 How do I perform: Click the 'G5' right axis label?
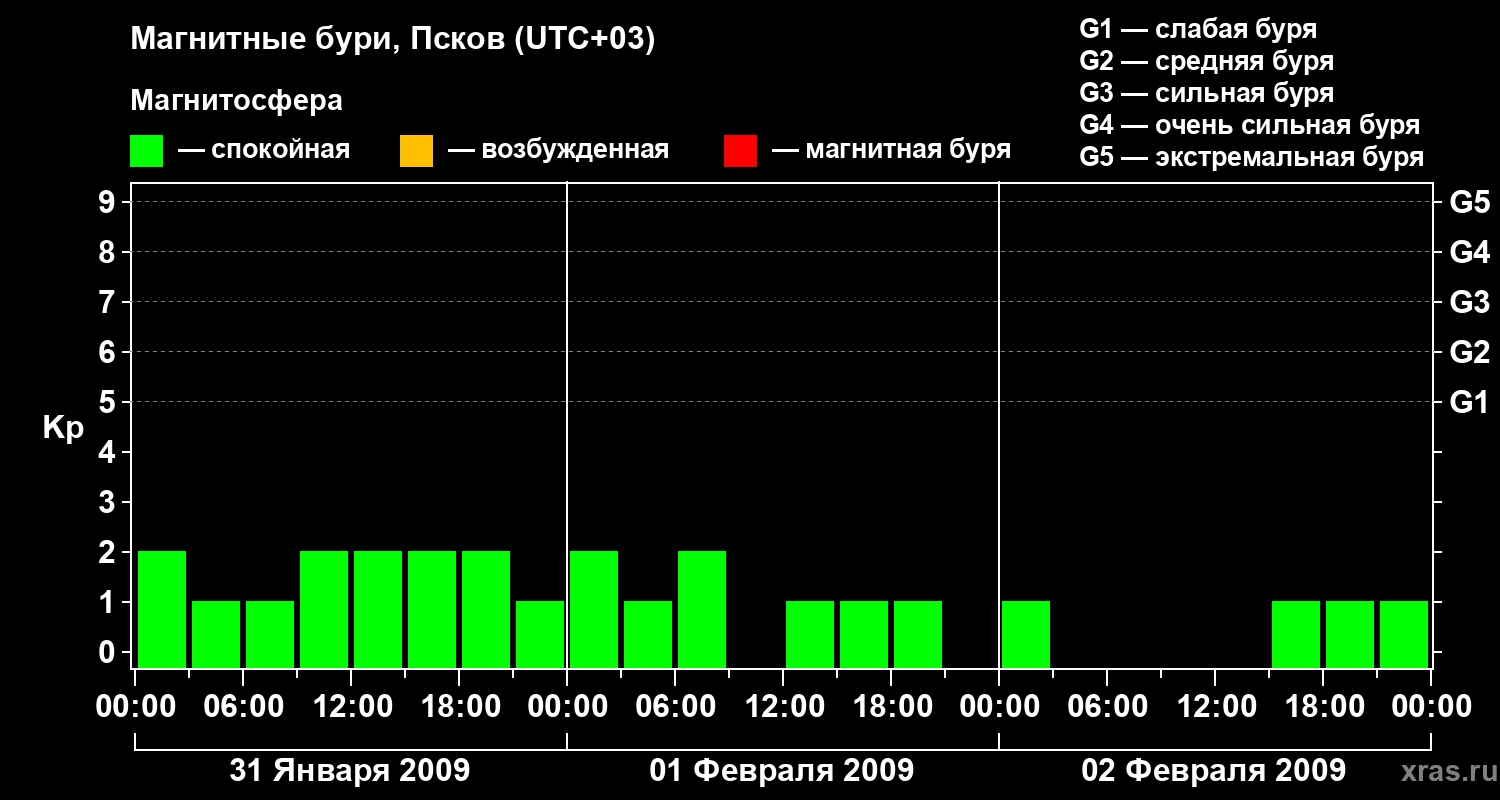pyautogui.click(x=1470, y=202)
